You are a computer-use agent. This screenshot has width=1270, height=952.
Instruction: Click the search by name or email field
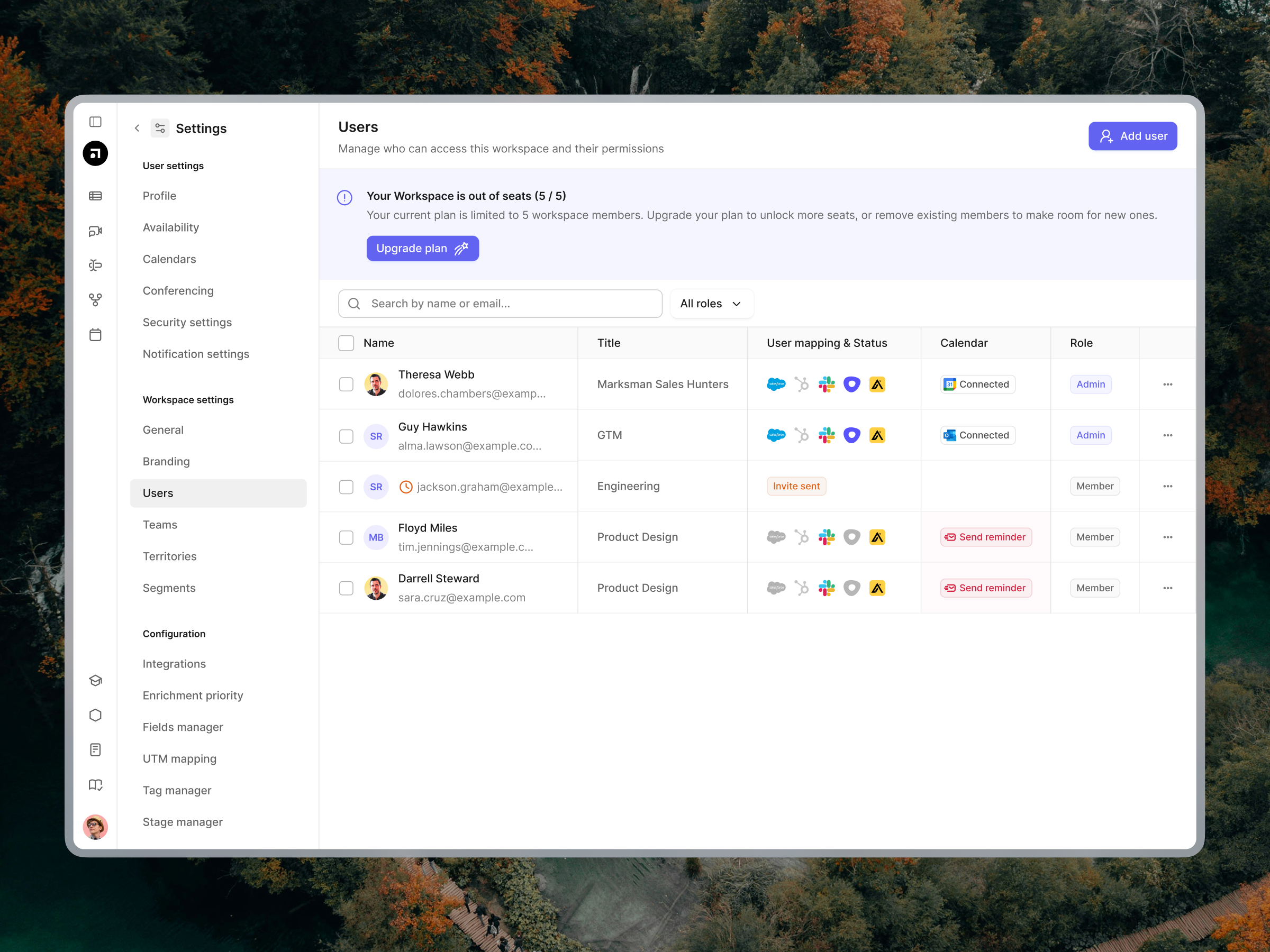(500, 304)
